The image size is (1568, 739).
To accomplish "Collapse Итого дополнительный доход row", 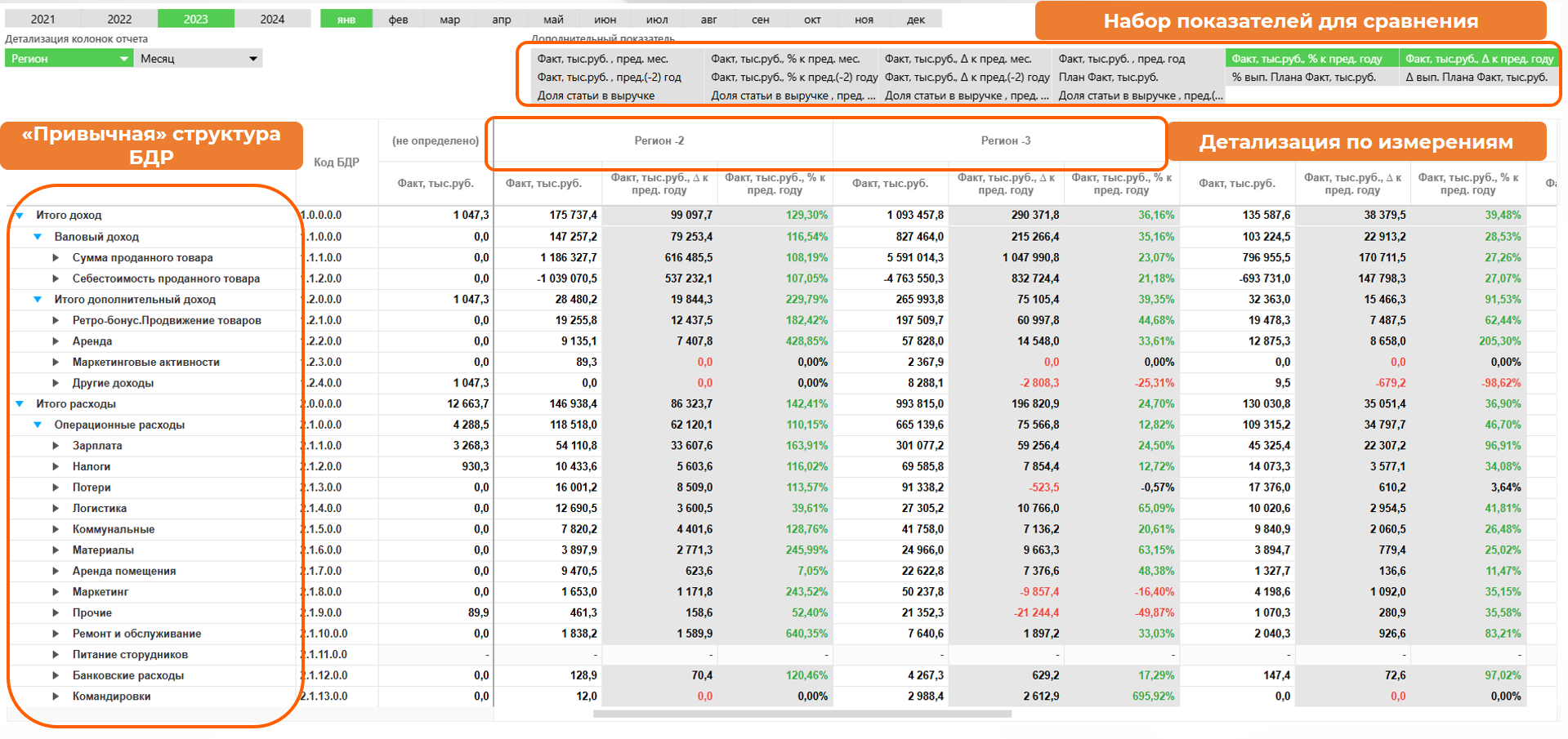I will coord(38,300).
